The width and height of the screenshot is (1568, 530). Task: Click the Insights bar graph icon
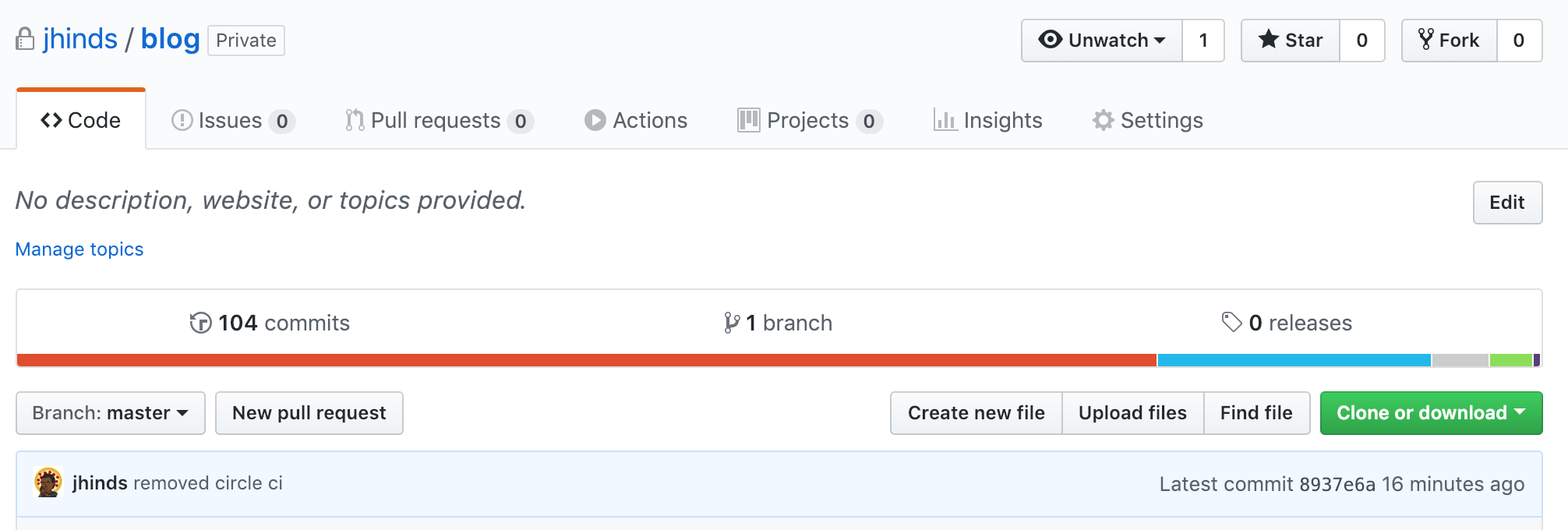[x=945, y=120]
